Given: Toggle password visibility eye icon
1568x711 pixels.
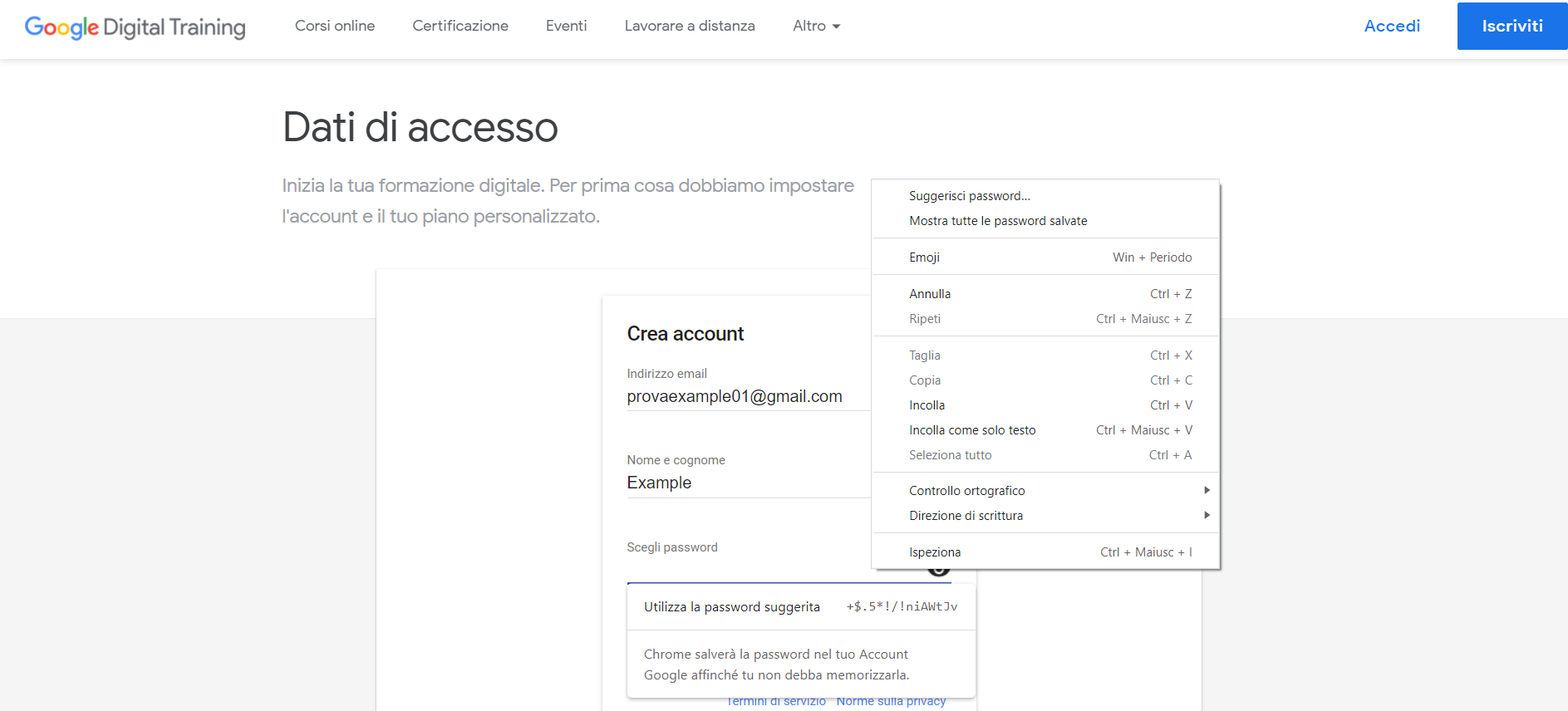Looking at the screenshot, I should click(939, 571).
